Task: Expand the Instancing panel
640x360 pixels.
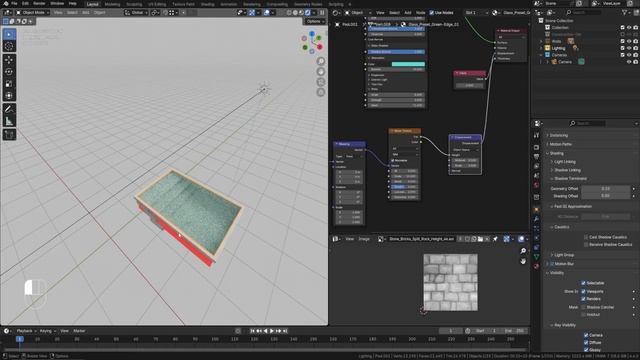Action: 558,135
